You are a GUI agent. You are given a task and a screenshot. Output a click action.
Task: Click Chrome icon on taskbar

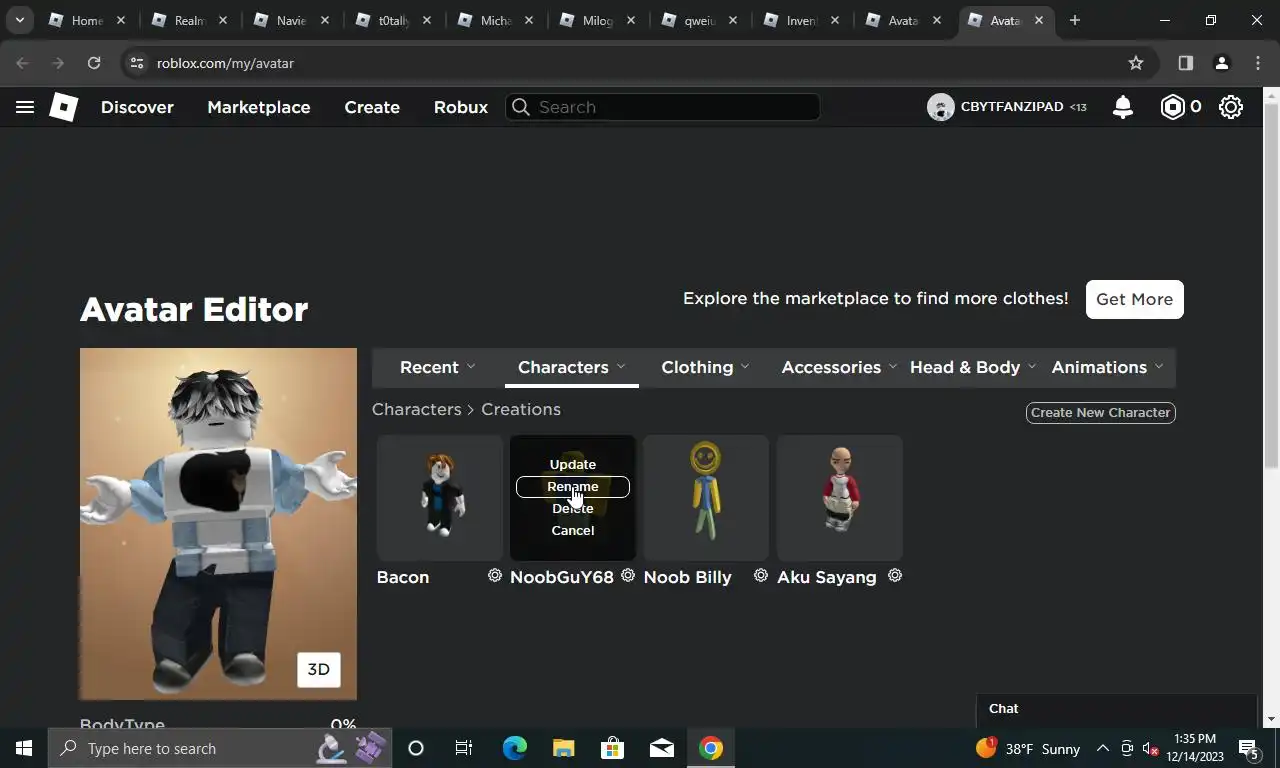tap(711, 748)
